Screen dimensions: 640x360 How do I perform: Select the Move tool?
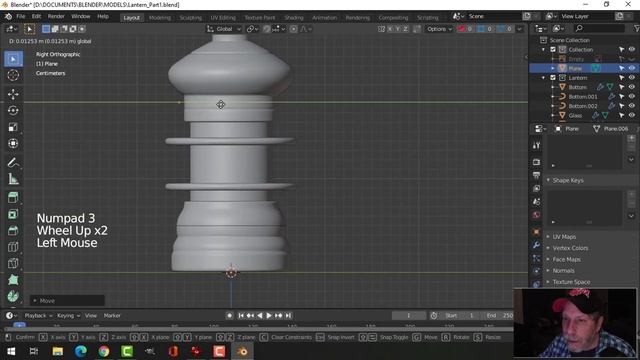[13, 94]
